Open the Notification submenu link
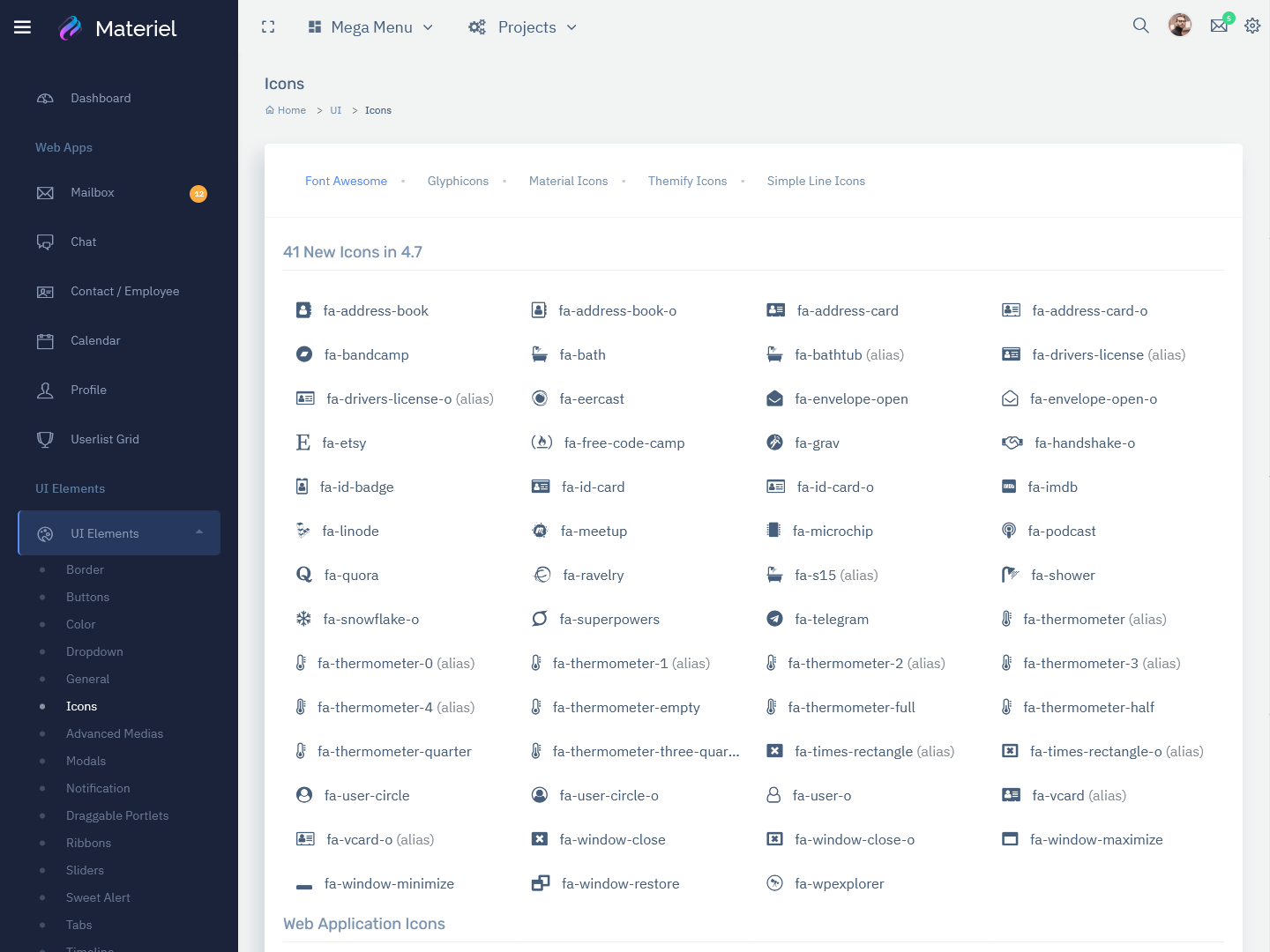Screen dimensions: 1270x952 [98, 788]
